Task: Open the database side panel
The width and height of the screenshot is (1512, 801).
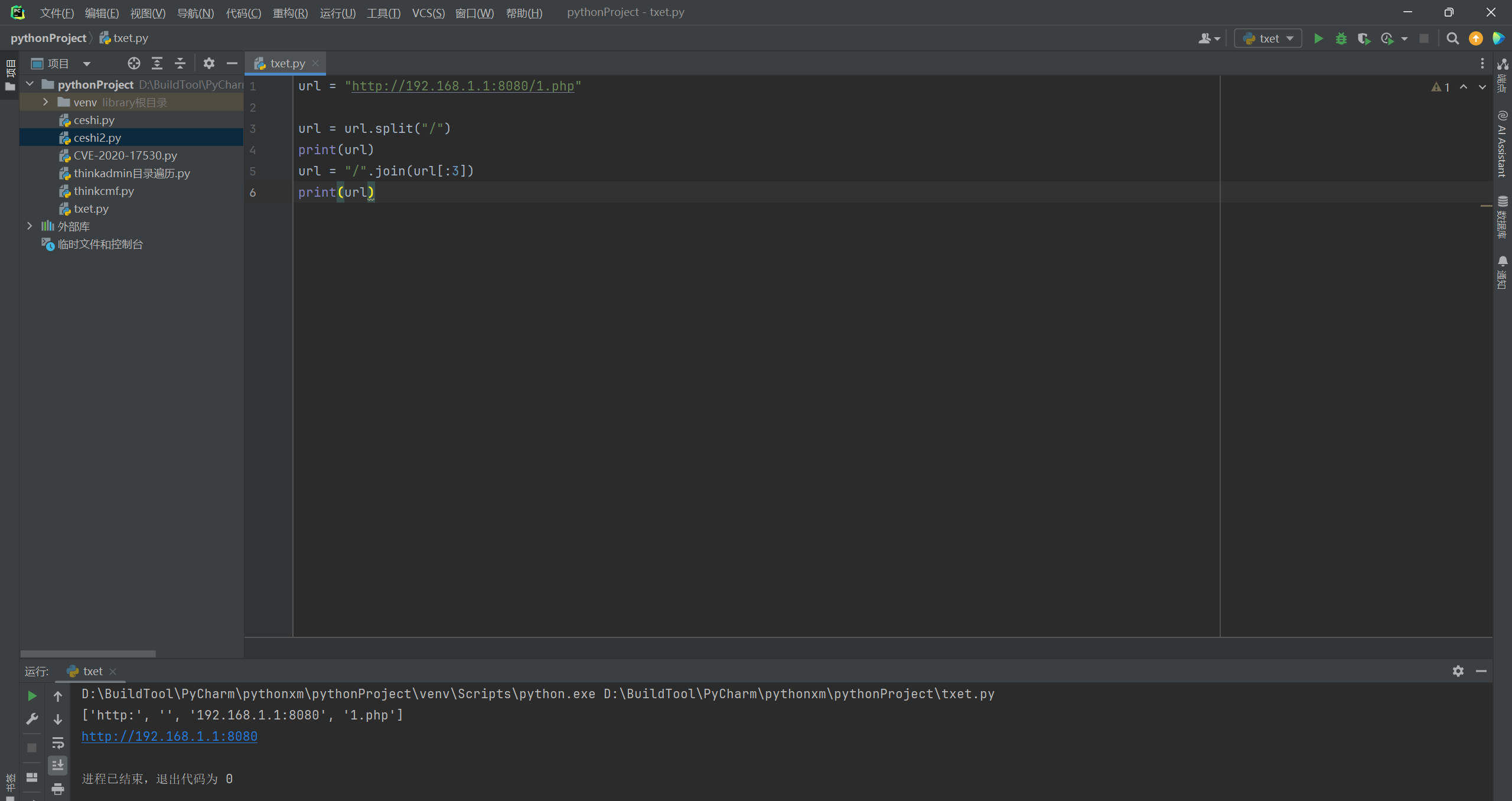Action: [1502, 217]
